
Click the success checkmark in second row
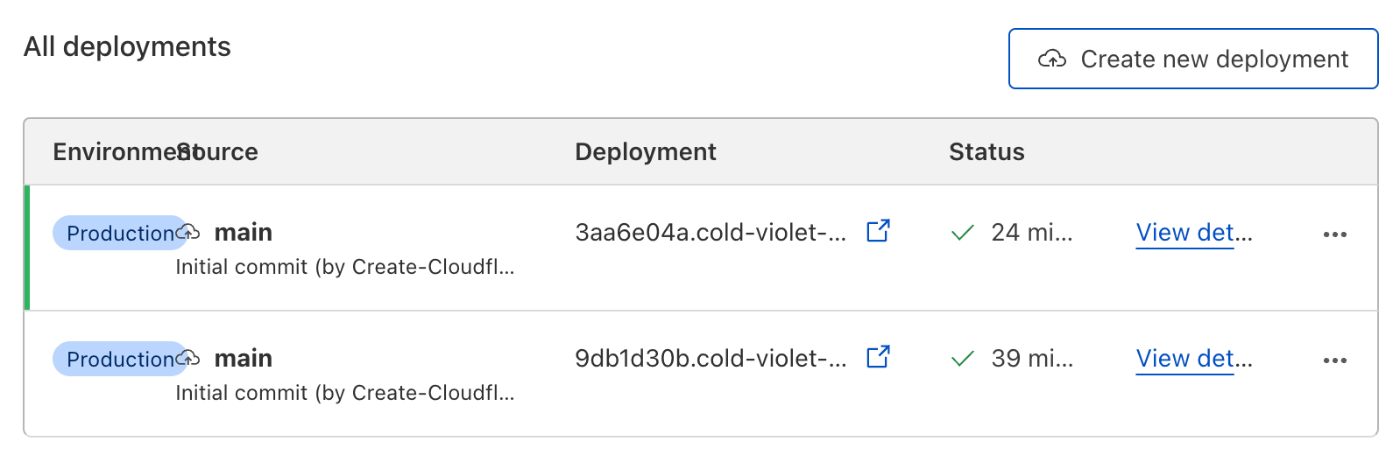click(x=962, y=359)
